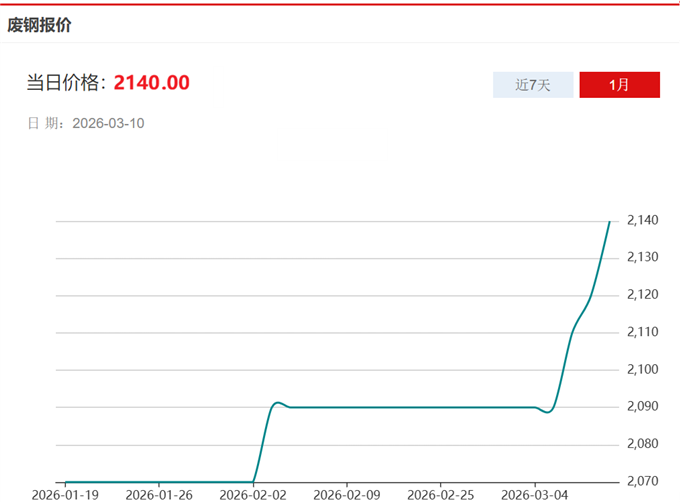Click the 日期 2026-03-10 date text

coord(86,123)
